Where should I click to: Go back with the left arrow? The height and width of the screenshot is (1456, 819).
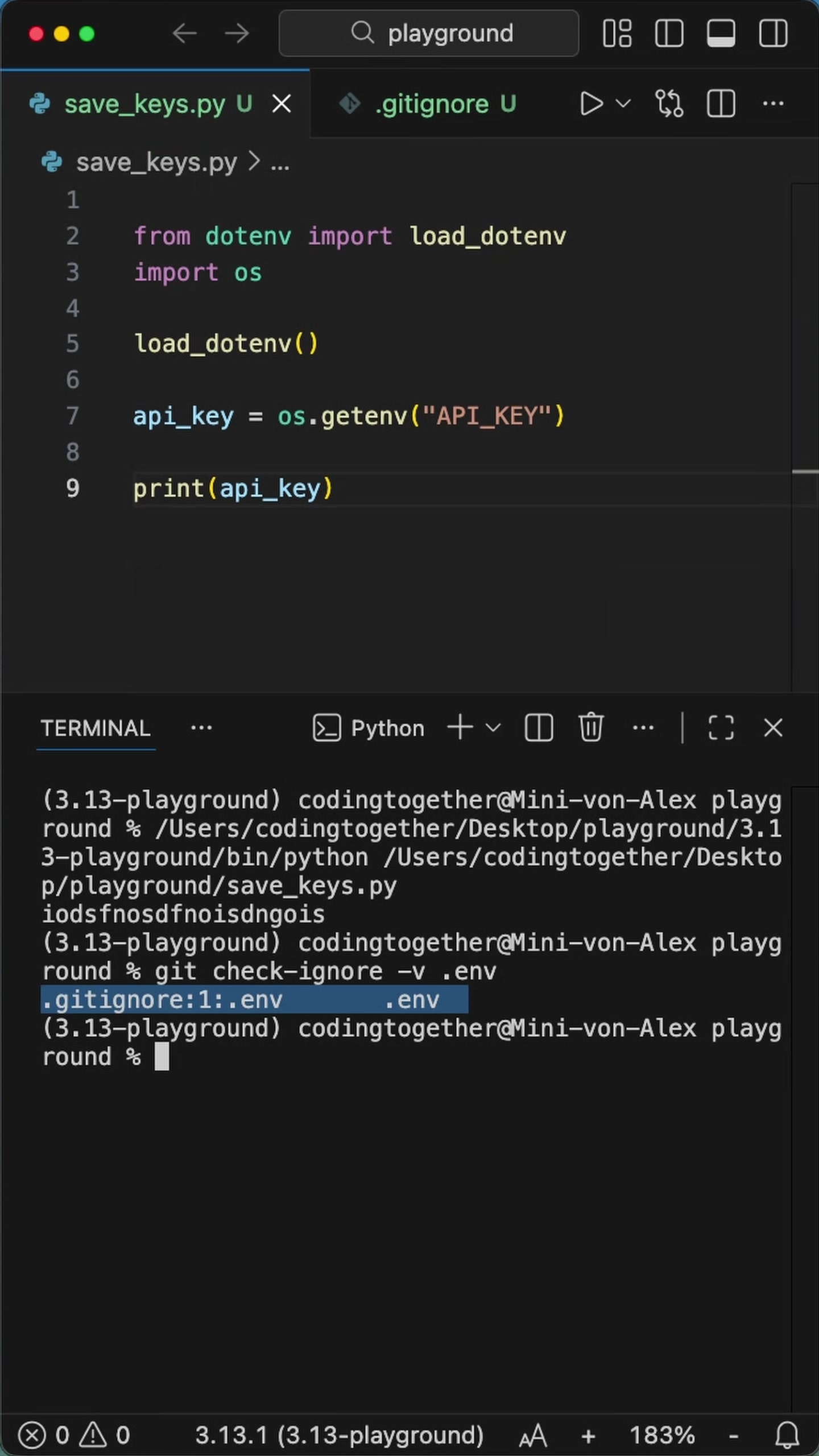(x=184, y=33)
